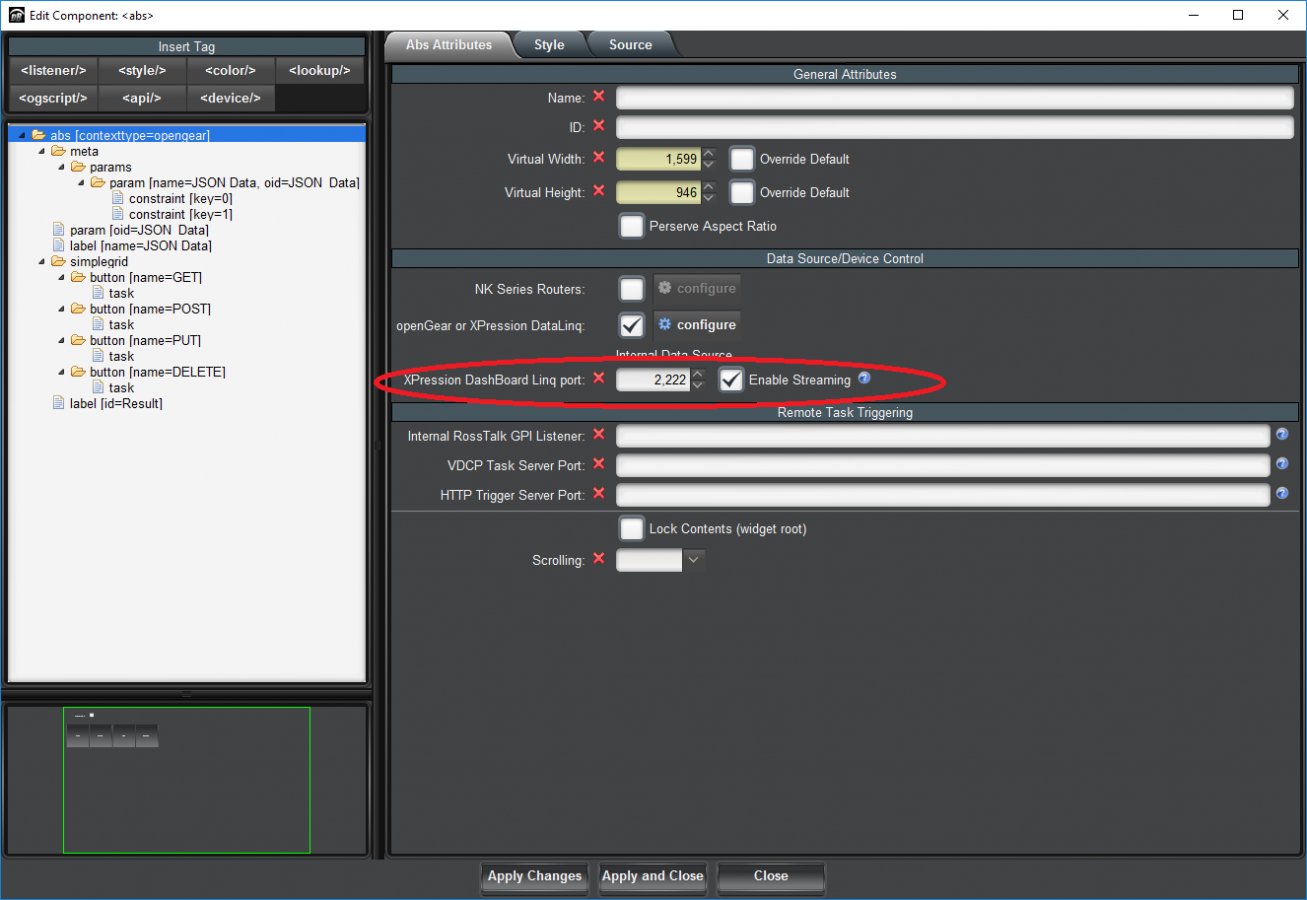
Task: Tick Override Default for Virtual Height
Action: (741, 193)
